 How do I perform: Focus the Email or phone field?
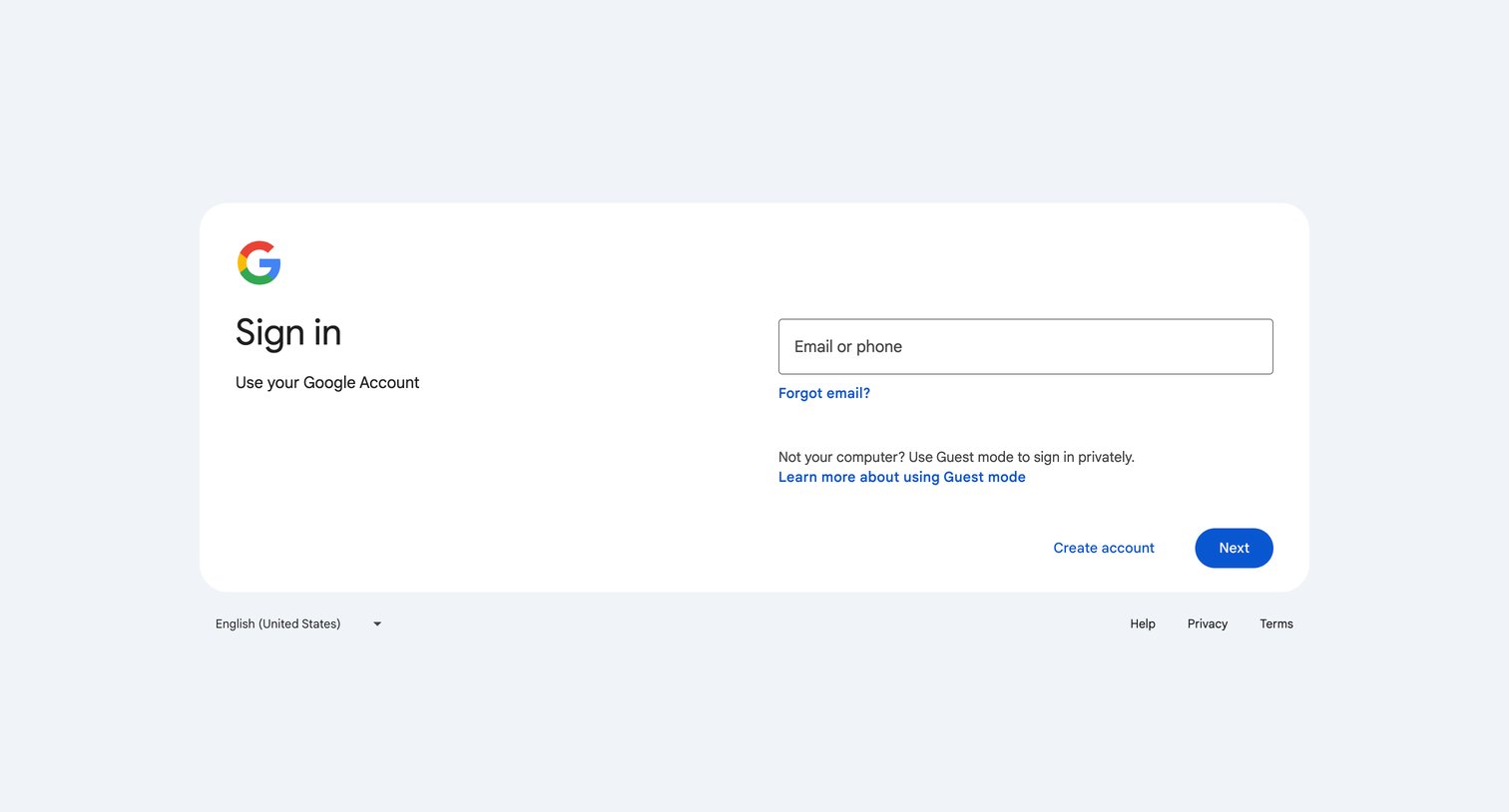coord(1025,346)
